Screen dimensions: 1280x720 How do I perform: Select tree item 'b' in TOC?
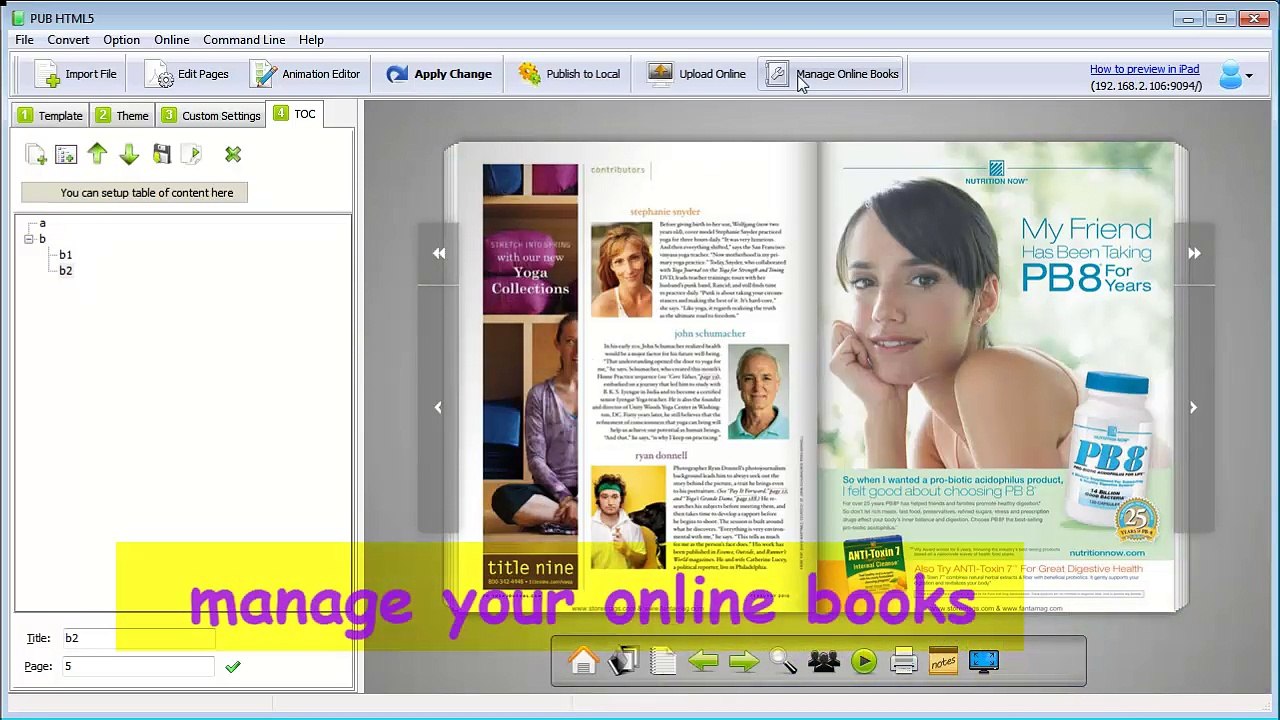pos(42,239)
